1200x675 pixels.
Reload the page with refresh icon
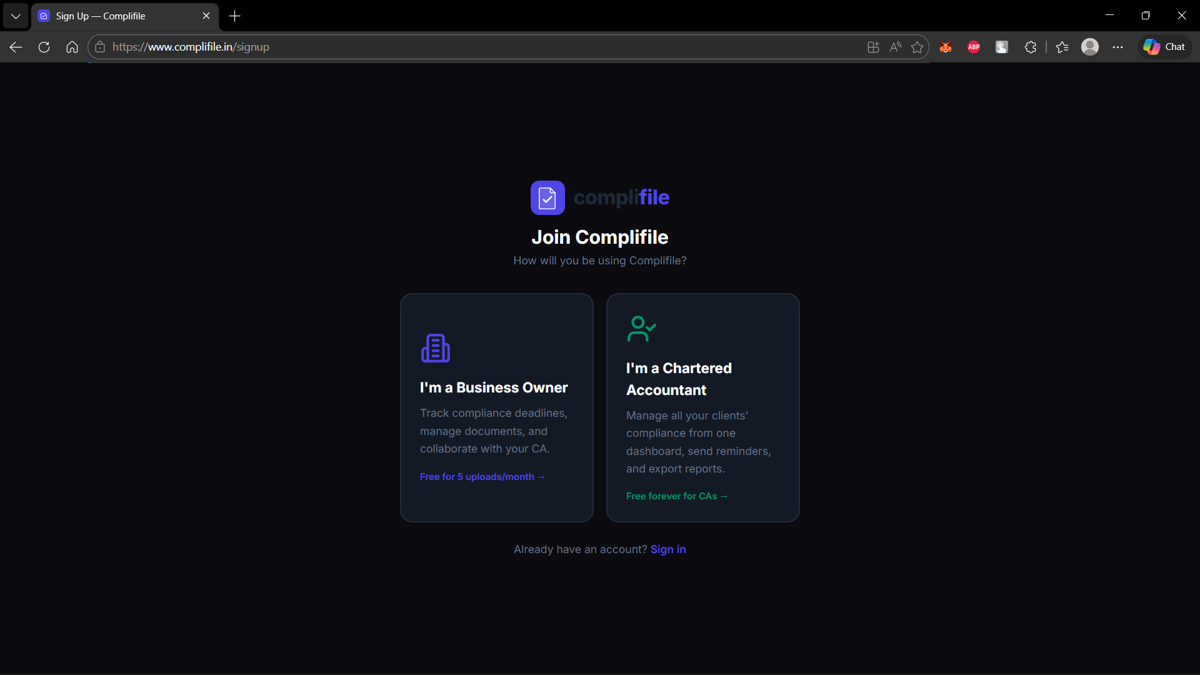(44, 47)
